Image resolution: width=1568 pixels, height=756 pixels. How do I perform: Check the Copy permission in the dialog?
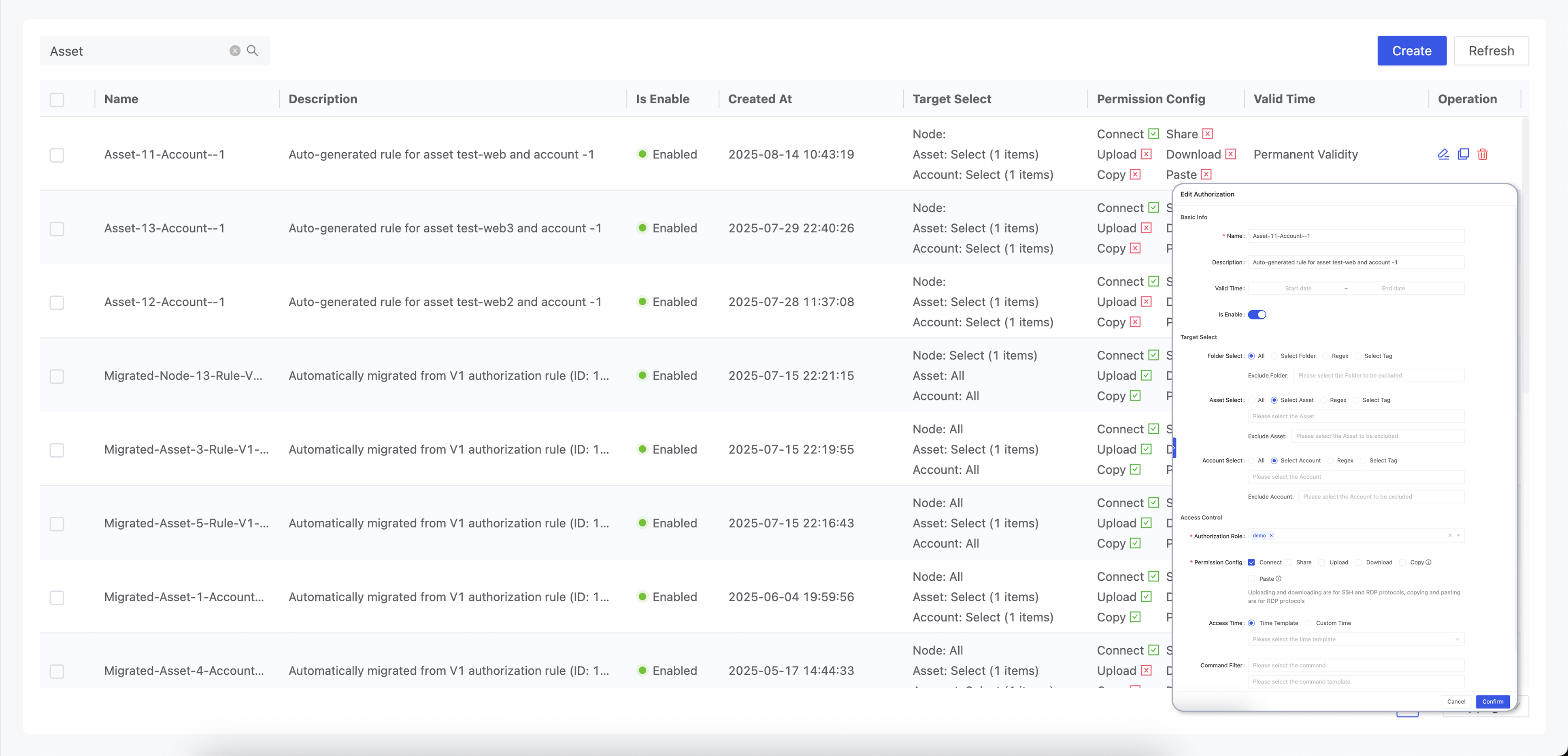(1402, 562)
